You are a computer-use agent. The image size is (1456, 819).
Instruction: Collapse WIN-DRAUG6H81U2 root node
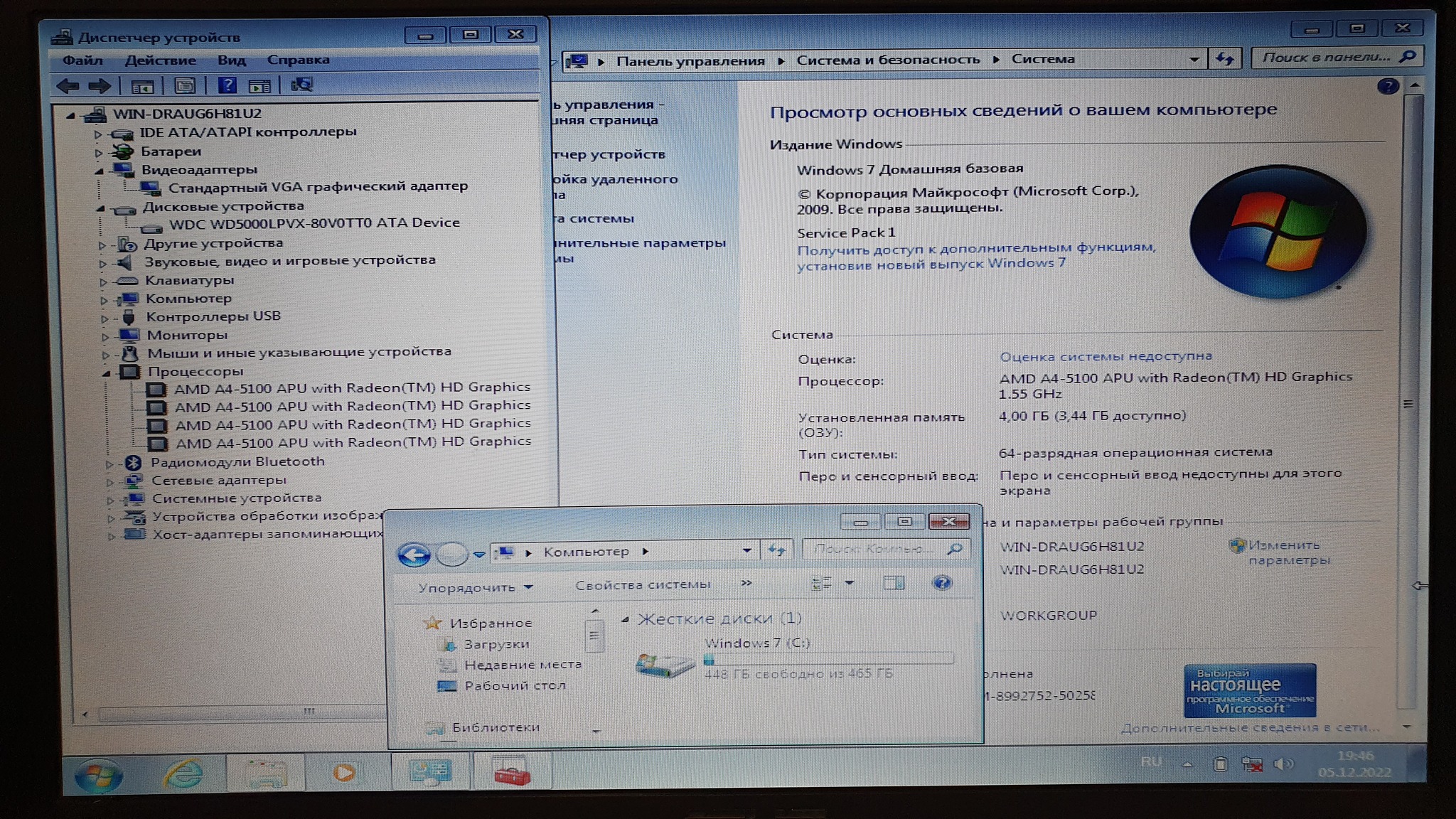(70, 114)
